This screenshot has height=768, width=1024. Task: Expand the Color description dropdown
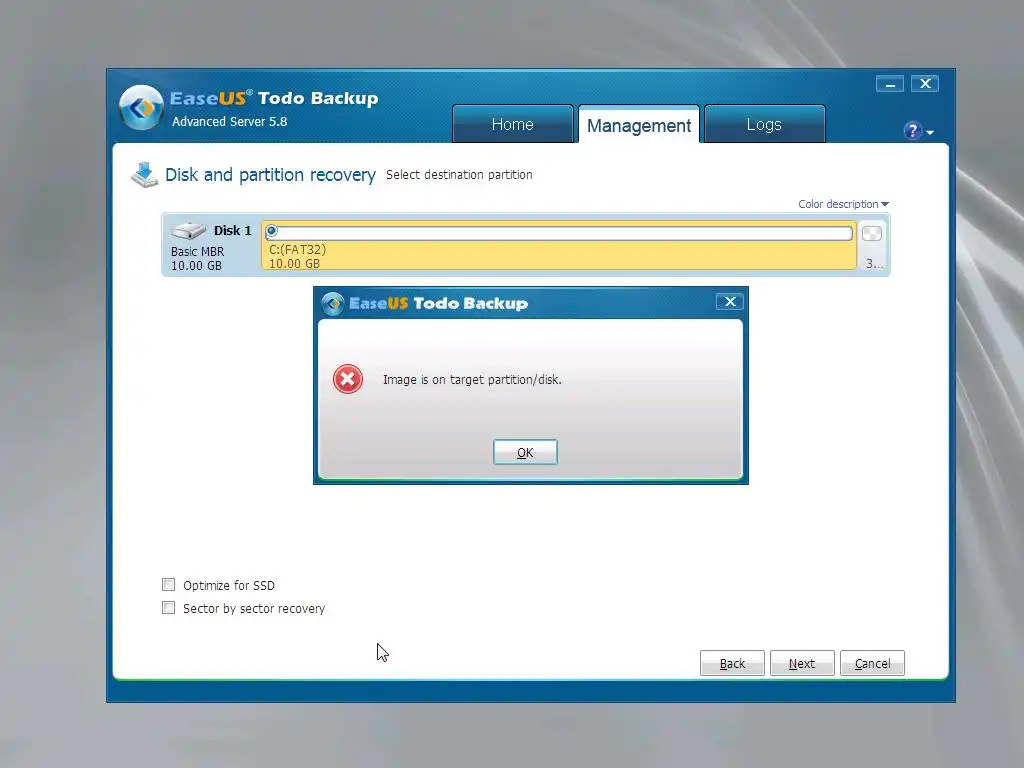pyautogui.click(x=843, y=204)
